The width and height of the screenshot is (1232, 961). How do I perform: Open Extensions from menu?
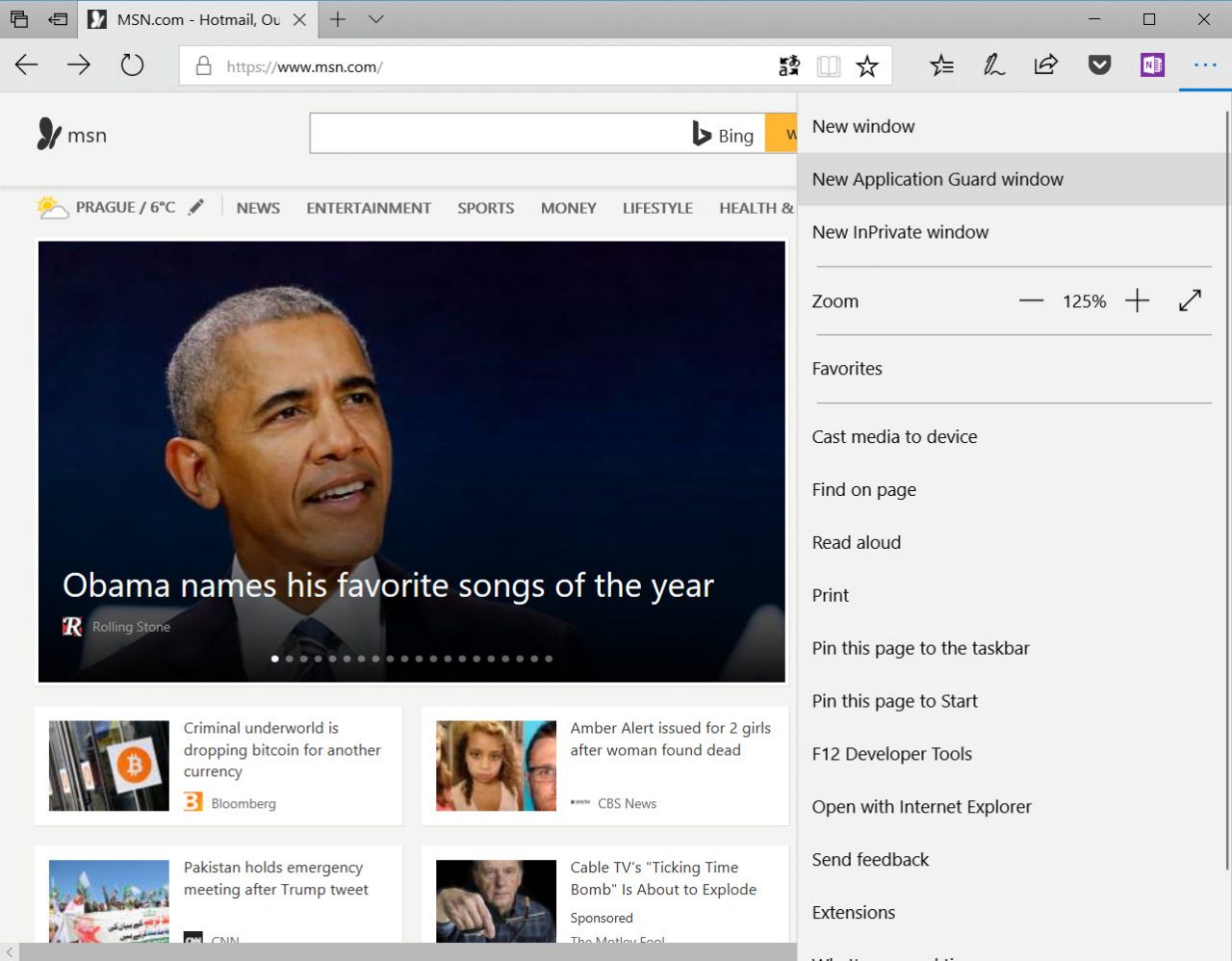pos(1011,913)
